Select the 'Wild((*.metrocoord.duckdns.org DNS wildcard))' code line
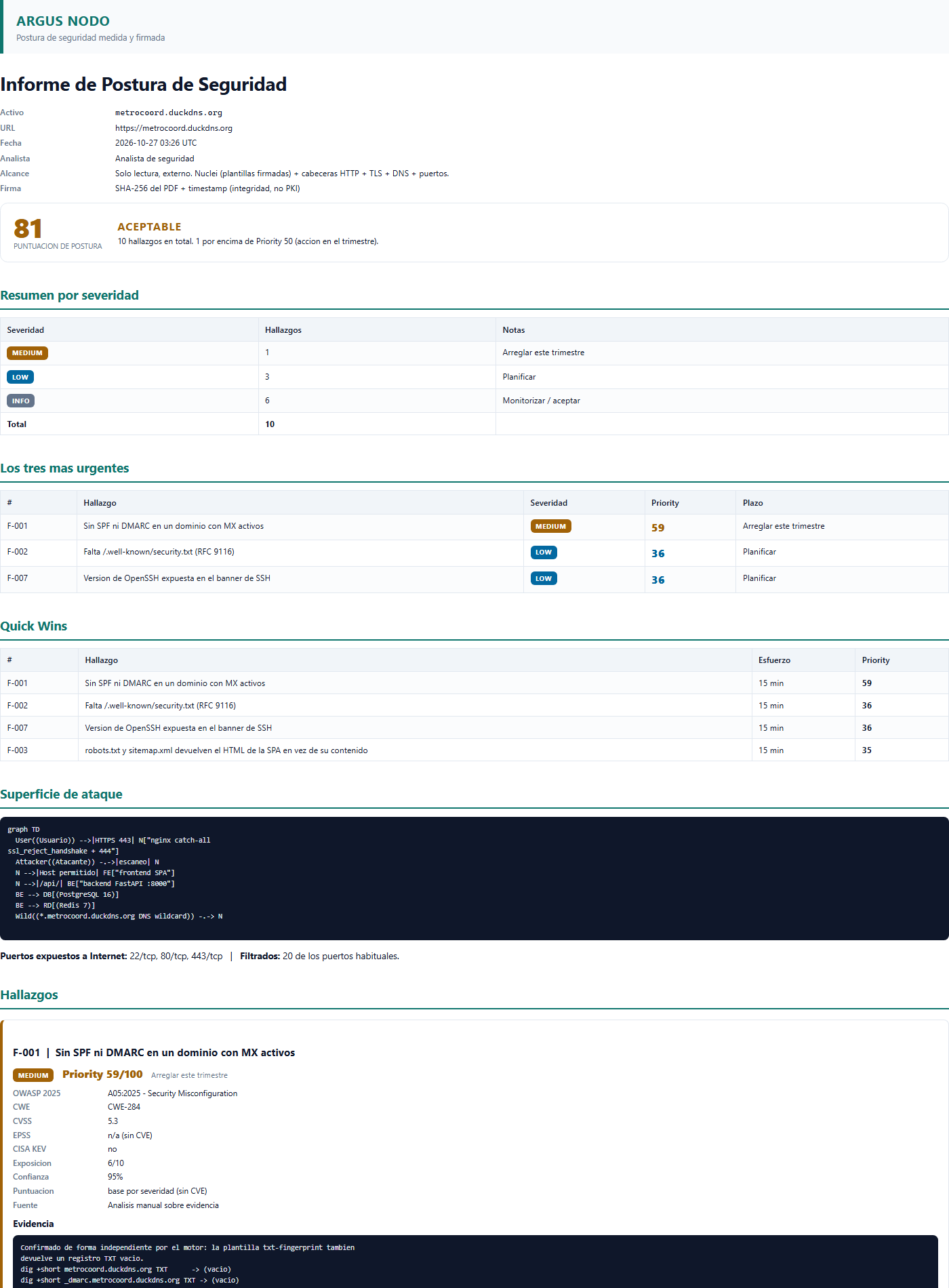Screen dimensions: 949x1288 coord(119,916)
